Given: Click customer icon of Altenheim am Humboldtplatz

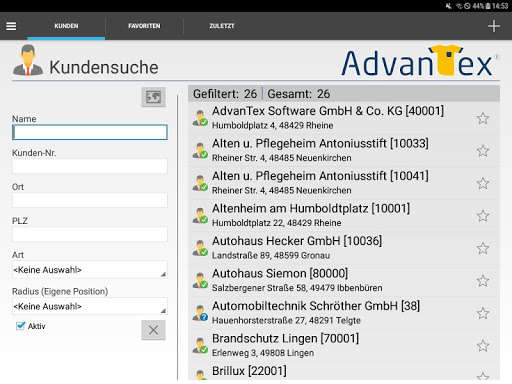Looking at the screenshot, I should click(200, 216).
